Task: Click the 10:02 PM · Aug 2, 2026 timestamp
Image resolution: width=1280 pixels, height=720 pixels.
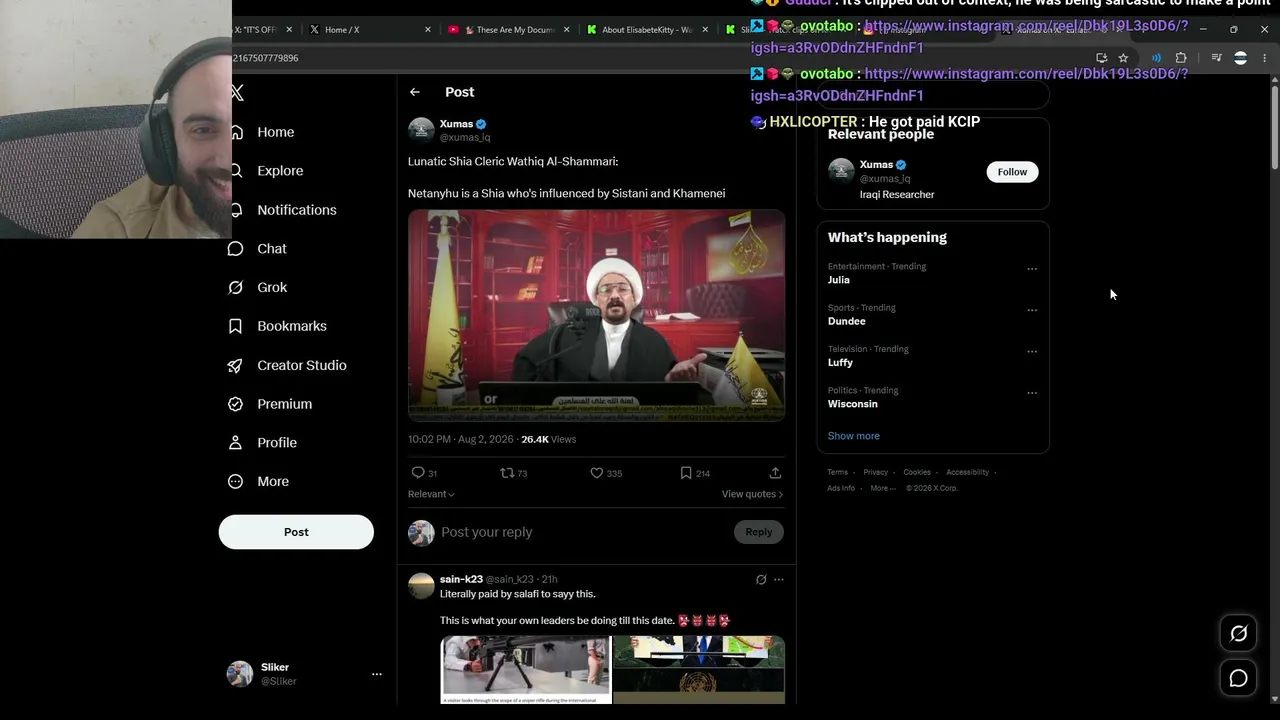Action: coord(460,439)
